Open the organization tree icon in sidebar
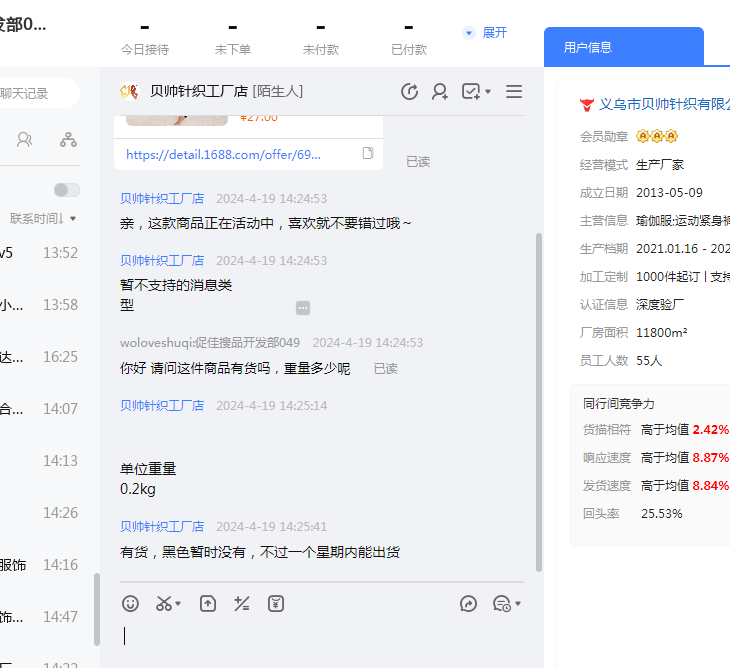The height and width of the screenshot is (668, 730). pos(68,140)
